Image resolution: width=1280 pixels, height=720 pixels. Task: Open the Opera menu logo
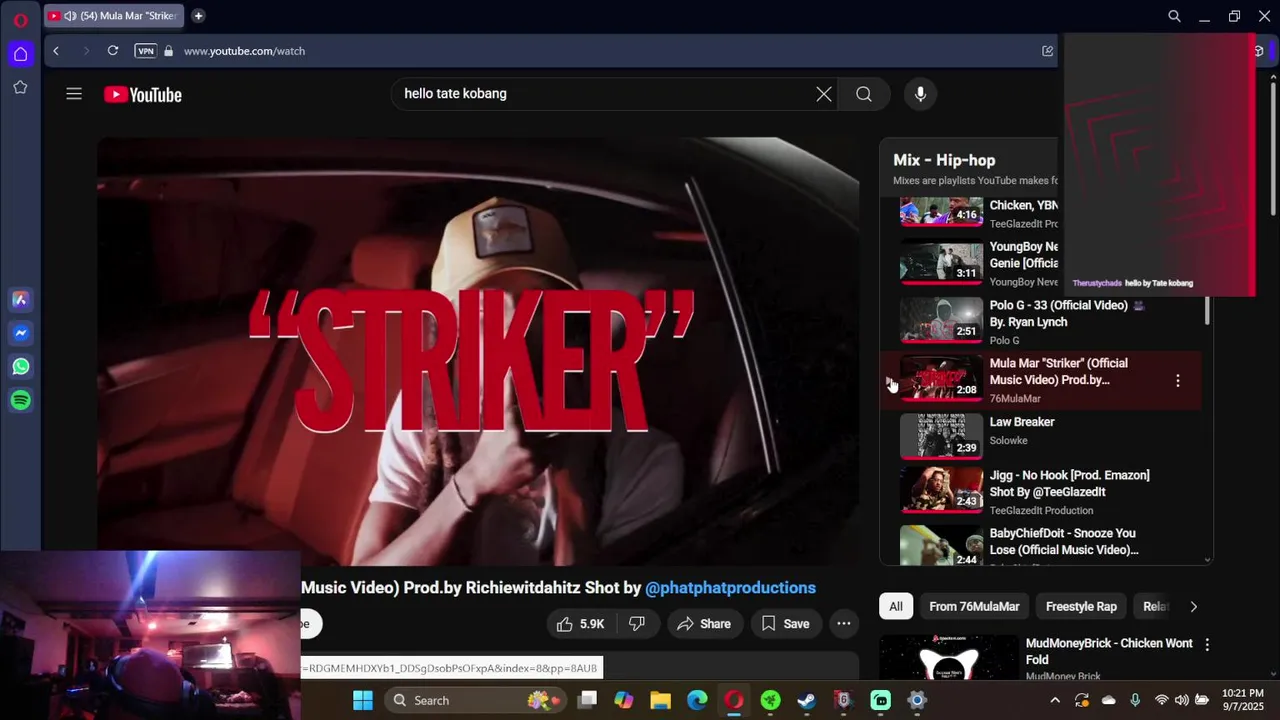[x=20, y=20]
